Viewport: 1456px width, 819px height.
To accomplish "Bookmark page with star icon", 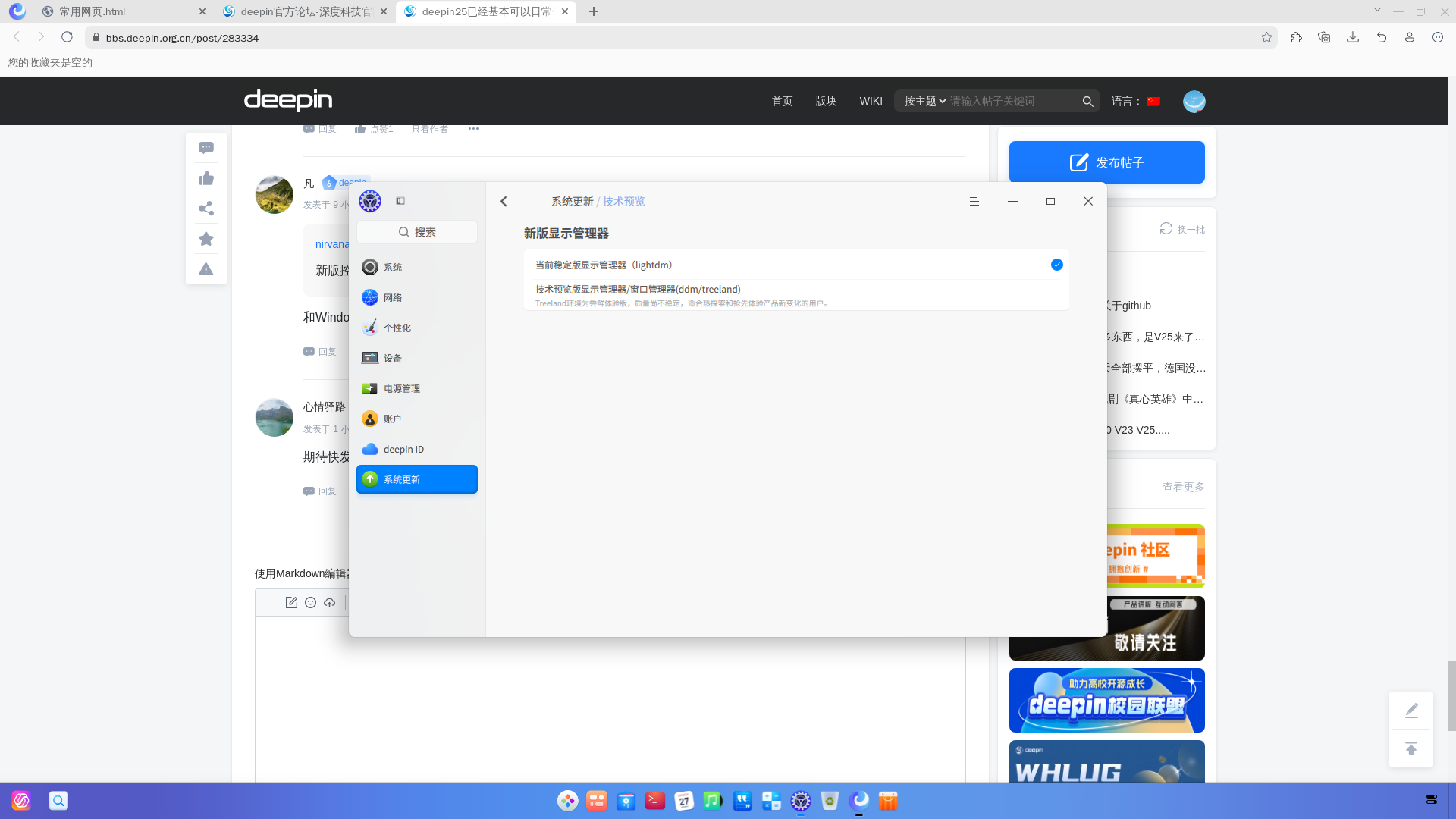I will 1266,37.
